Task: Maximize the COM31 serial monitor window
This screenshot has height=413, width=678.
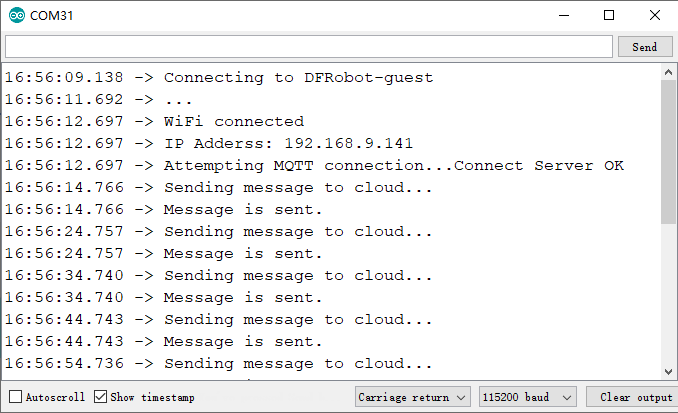Action: click(609, 16)
